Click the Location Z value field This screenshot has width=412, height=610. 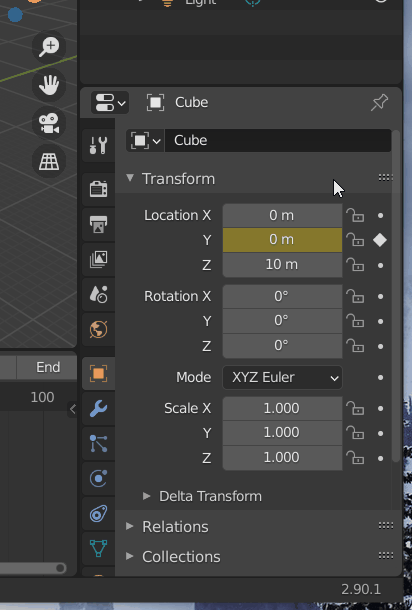(282, 265)
